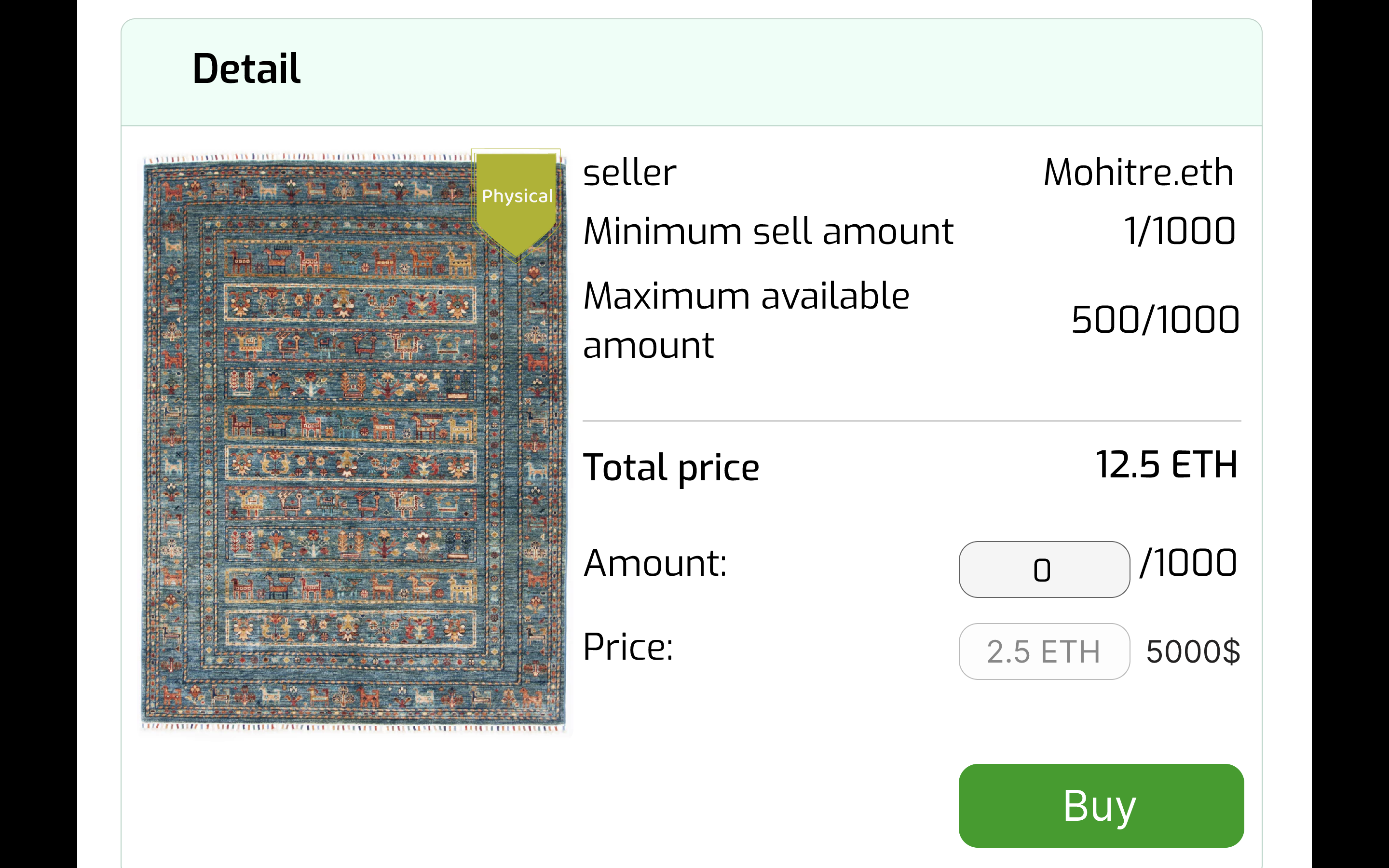Click the Price input showing 2.5 ETH

(1044, 651)
